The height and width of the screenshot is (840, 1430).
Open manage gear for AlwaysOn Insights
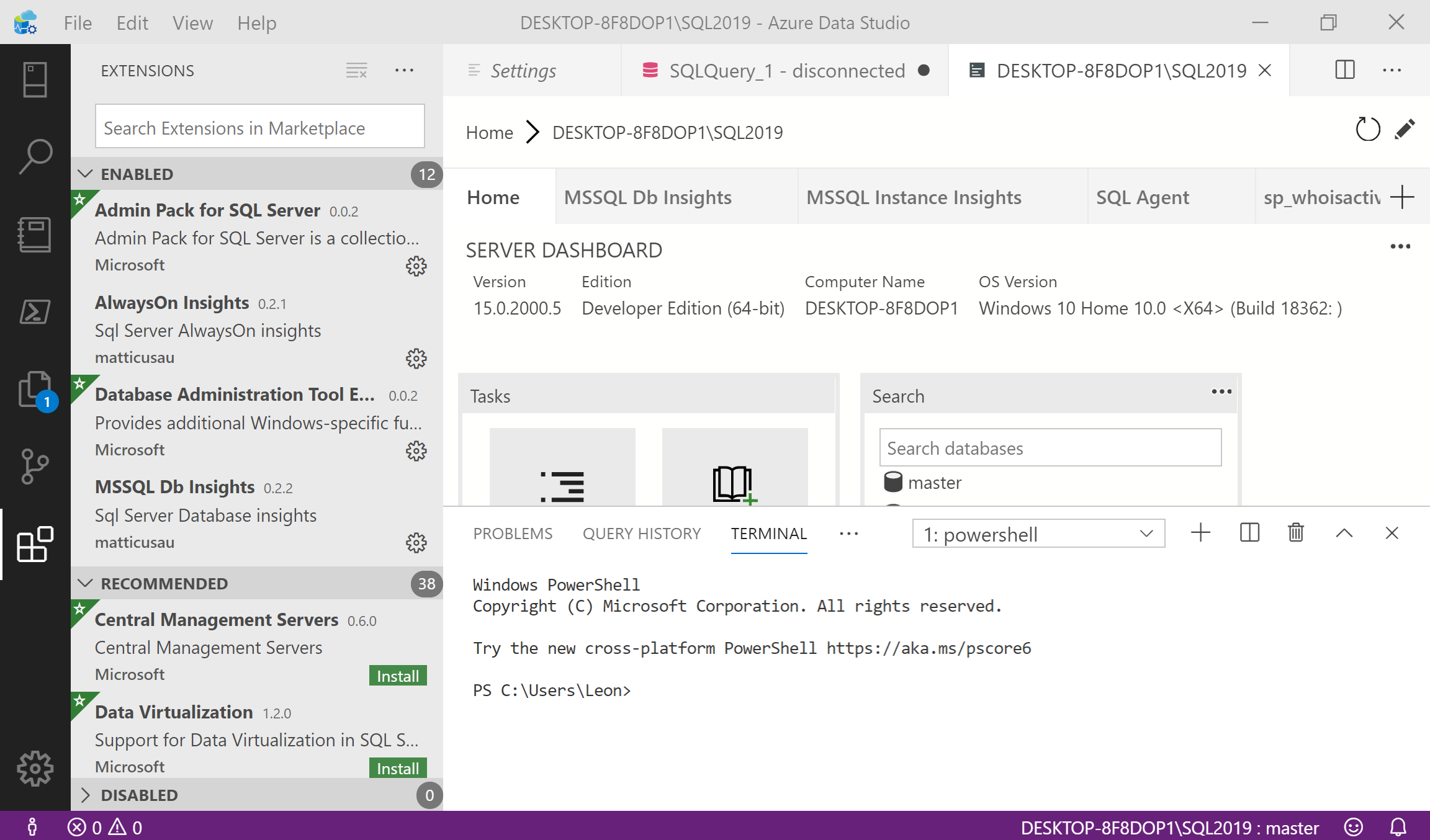point(416,359)
